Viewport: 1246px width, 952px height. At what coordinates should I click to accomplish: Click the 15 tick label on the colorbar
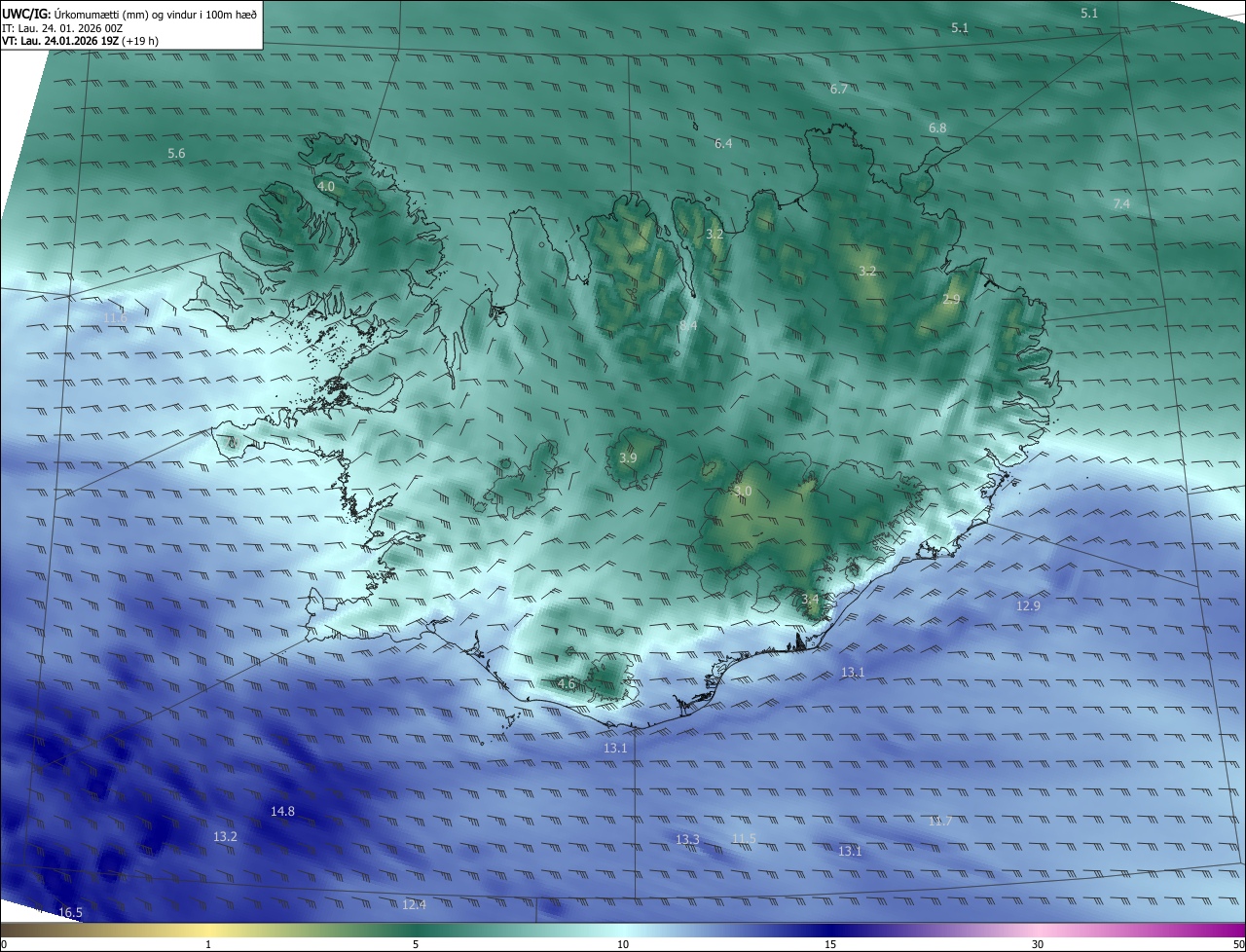(830, 944)
